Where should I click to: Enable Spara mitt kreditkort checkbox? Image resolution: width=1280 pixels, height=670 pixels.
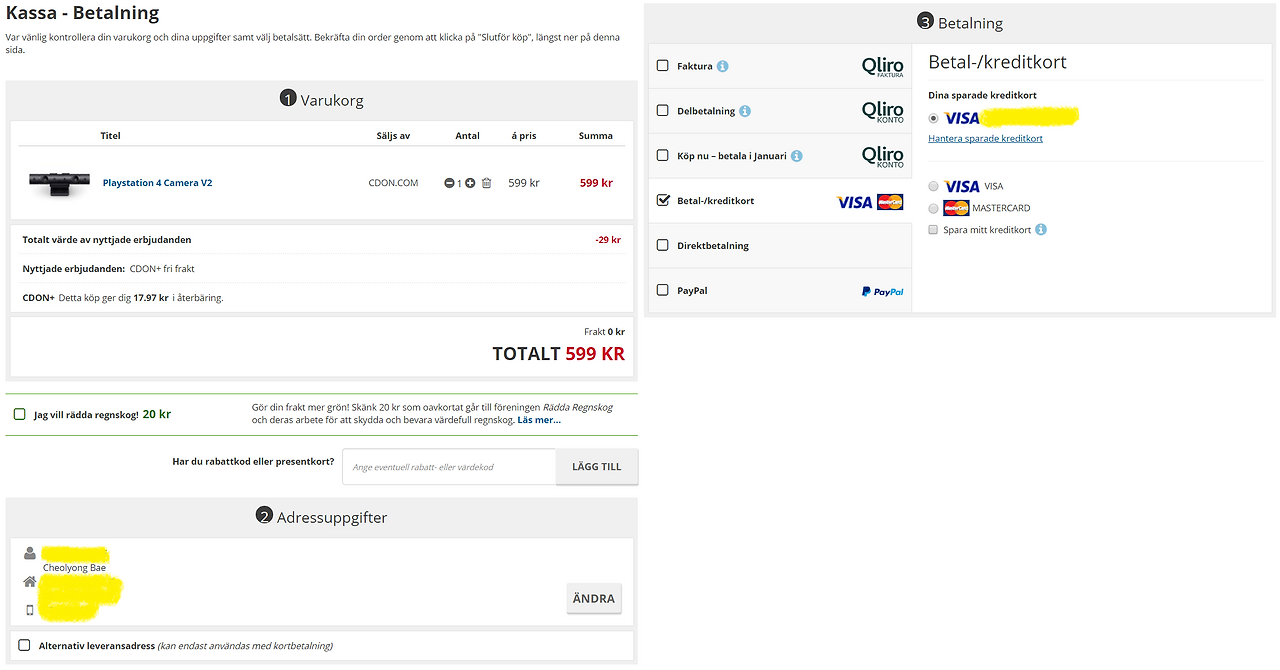pos(933,229)
